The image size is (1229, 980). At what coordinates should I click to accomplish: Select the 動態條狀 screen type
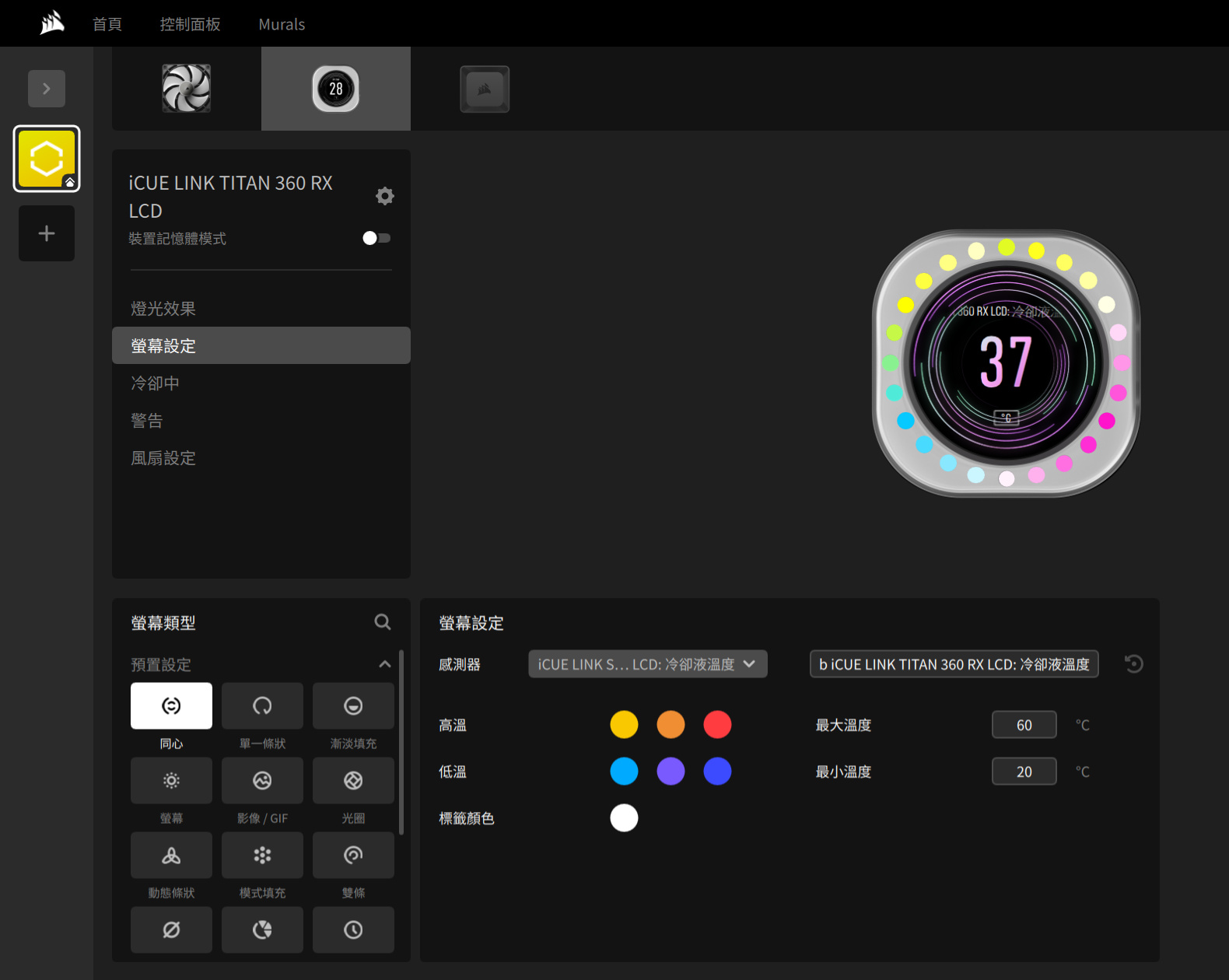(171, 855)
